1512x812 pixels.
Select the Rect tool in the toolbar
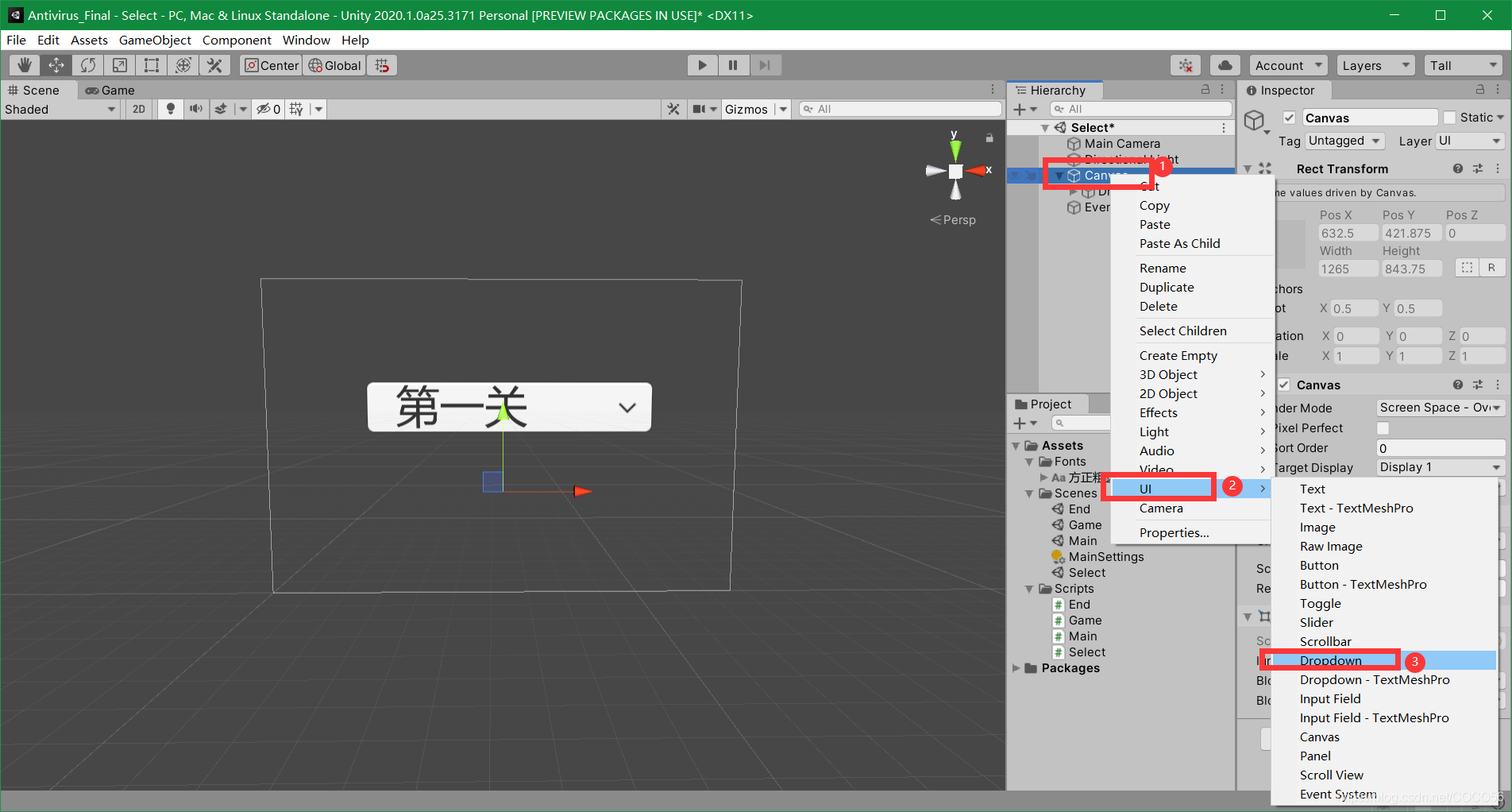point(151,65)
